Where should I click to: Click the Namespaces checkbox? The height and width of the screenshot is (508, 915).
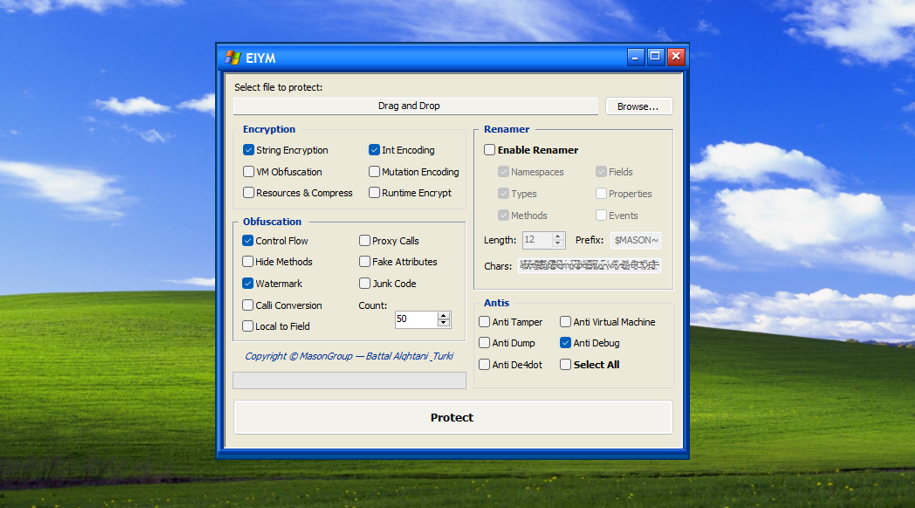pos(504,171)
